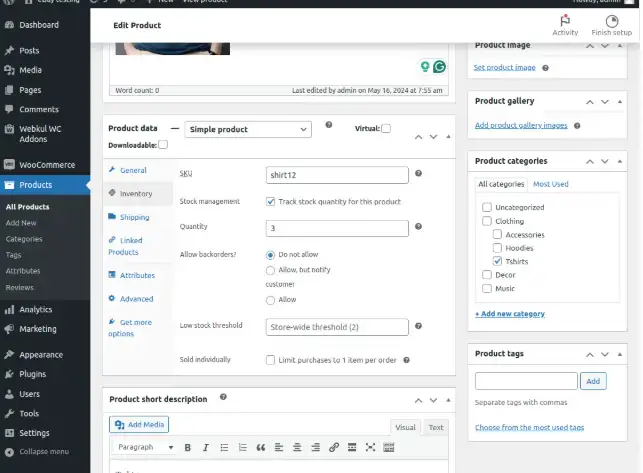Open the Finish setup icon
Image resolution: width=643 pixels, height=473 pixels.
click(x=611, y=24)
